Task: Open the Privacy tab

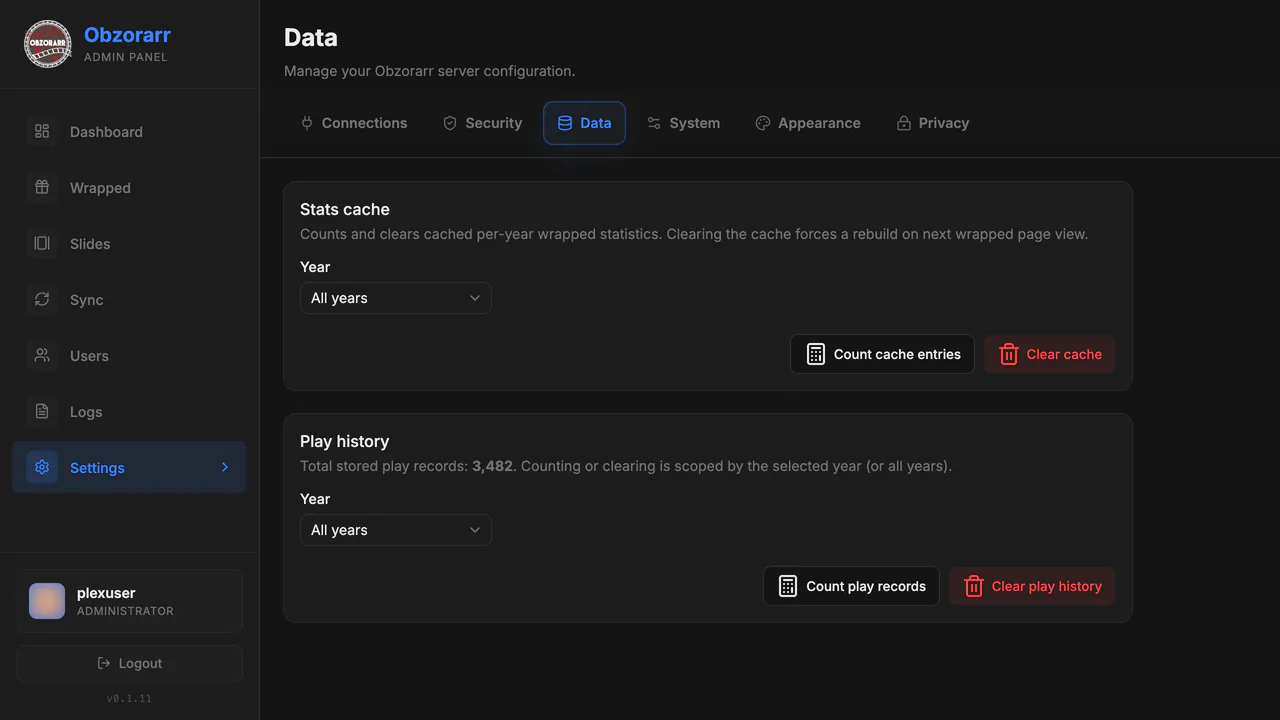Action: 933,123
